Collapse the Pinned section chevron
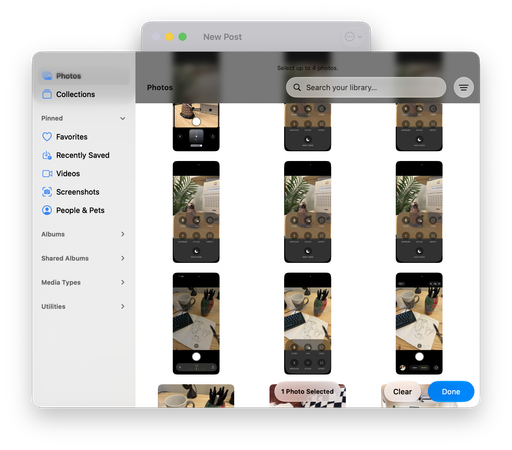This screenshot has height=450, width=512. point(123,118)
